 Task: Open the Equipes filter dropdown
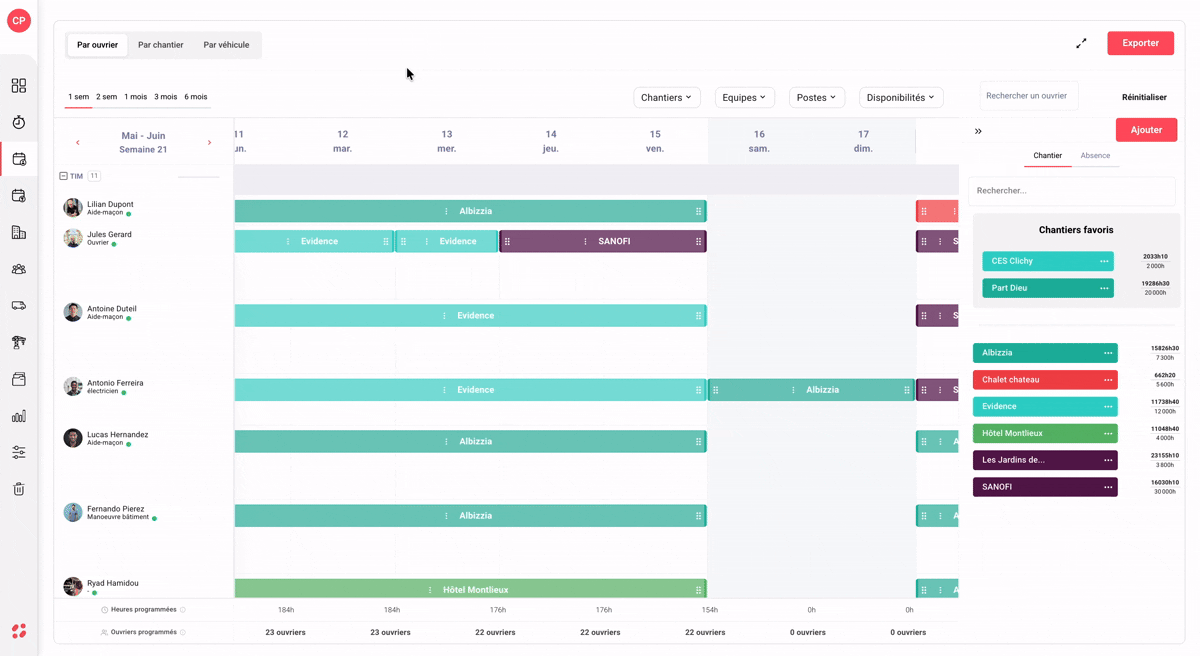[x=745, y=98]
